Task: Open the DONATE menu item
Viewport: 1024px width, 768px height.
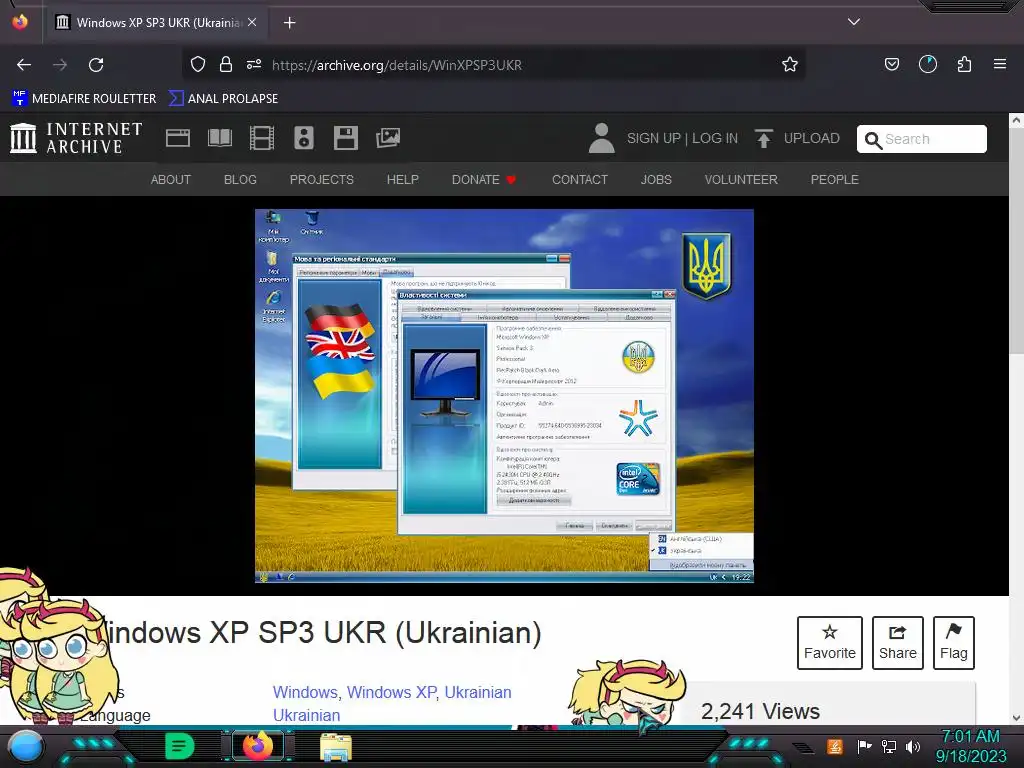Action: 484,180
